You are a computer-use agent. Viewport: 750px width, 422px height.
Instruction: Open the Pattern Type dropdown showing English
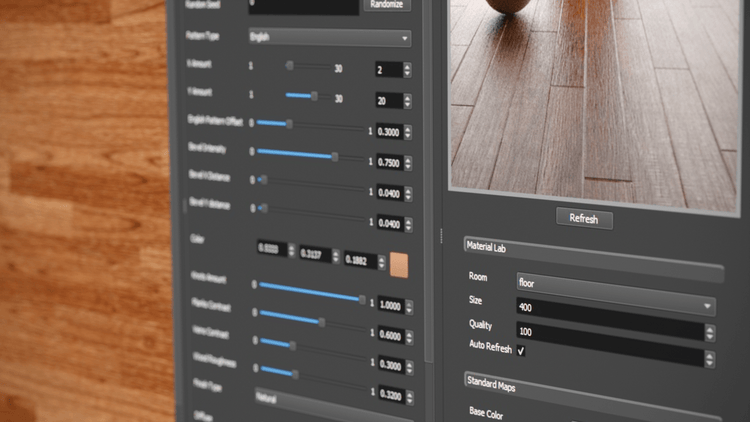330,37
